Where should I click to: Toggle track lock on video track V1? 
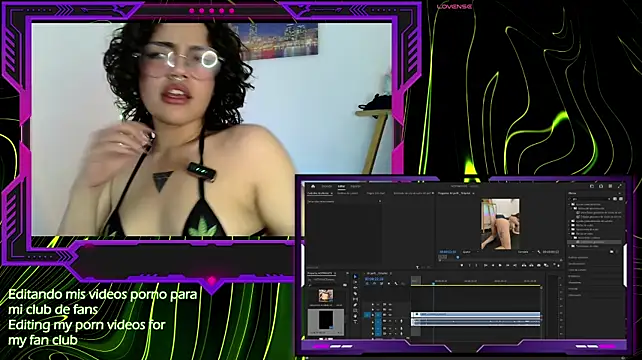[373, 315]
